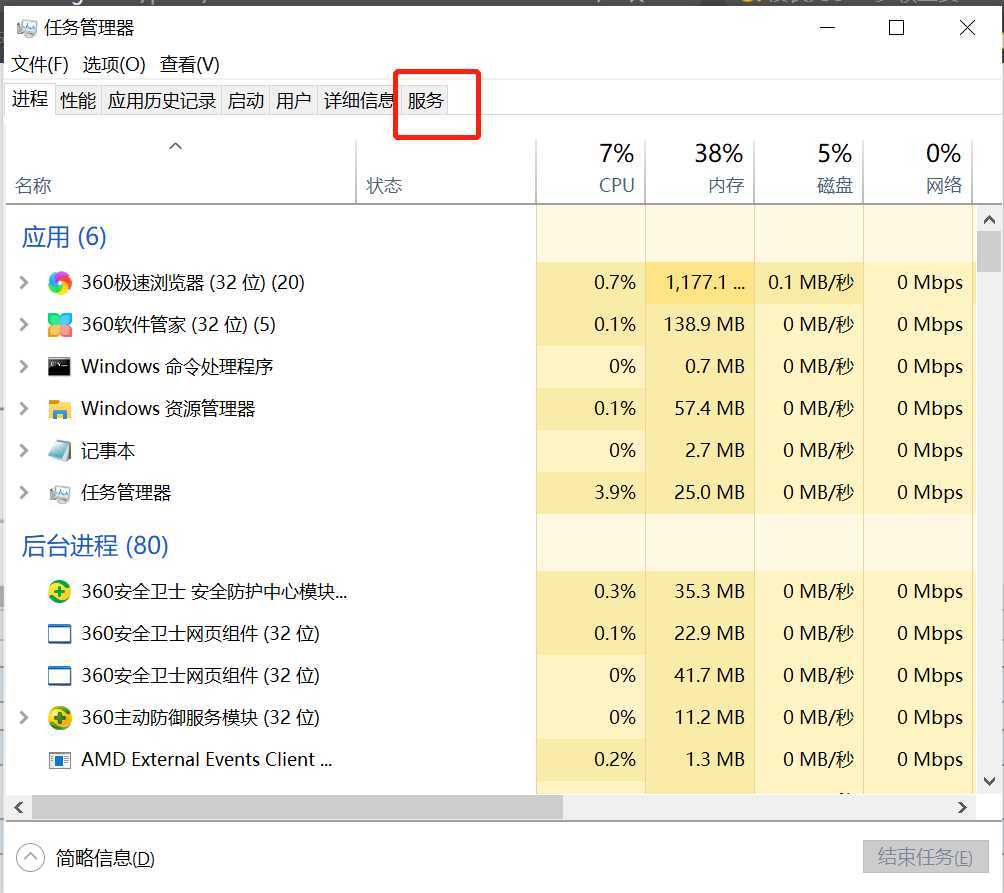The image size is (1004, 893).
Task: Select the 360安全卫士 安全防护中心模块 row name
Action: pos(214,591)
